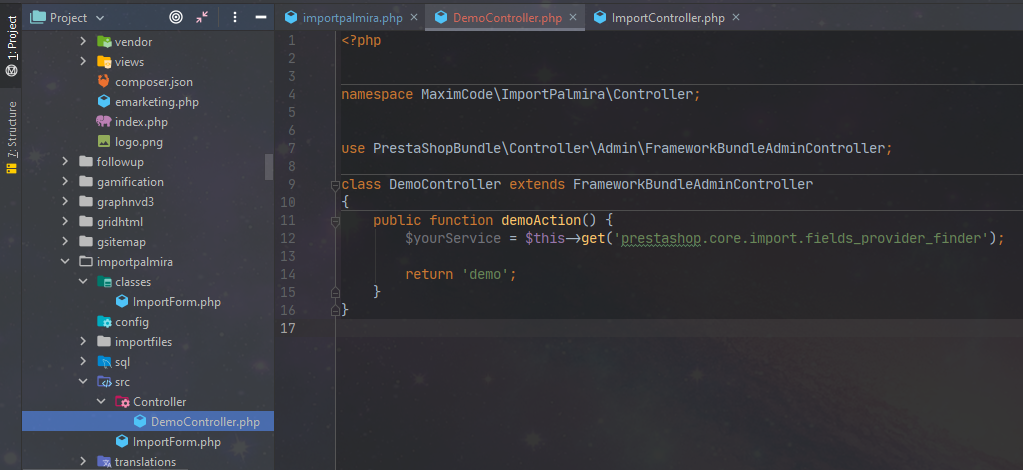Click the namespace MaximCode\ImportPalmira\Controller text
The image size is (1023, 470).
(x=521, y=94)
